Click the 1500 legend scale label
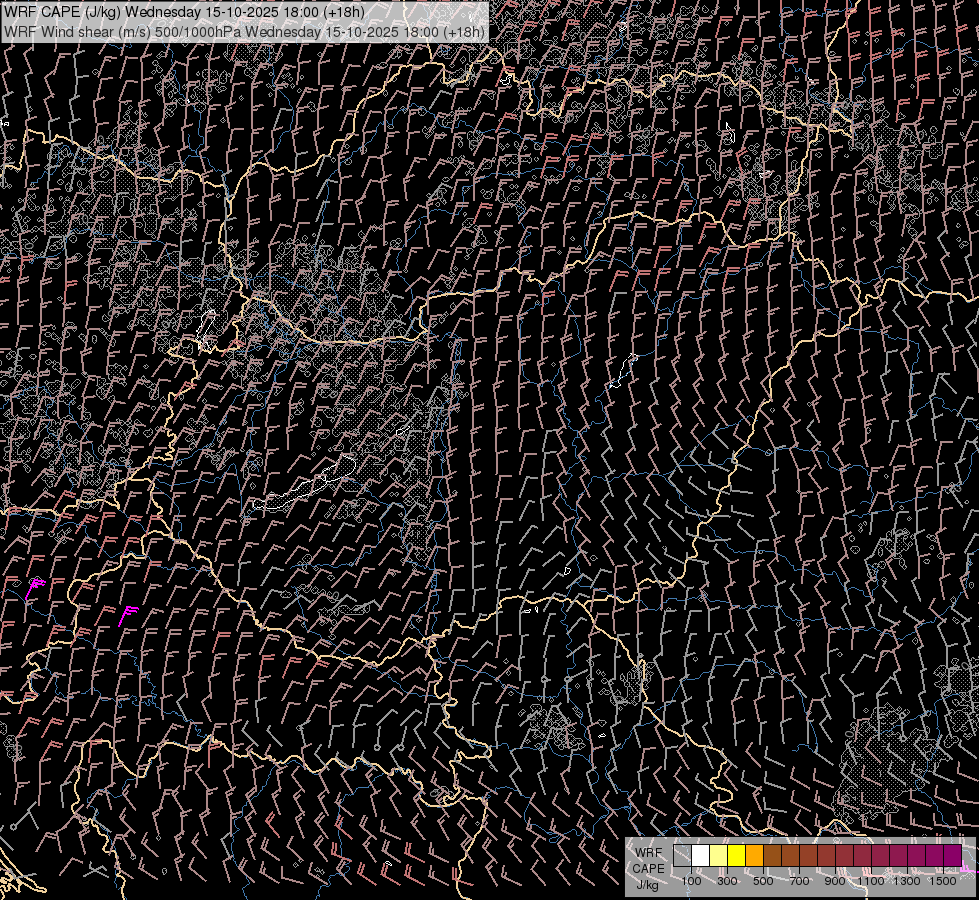The height and width of the screenshot is (900, 979). (x=943, y=881)
